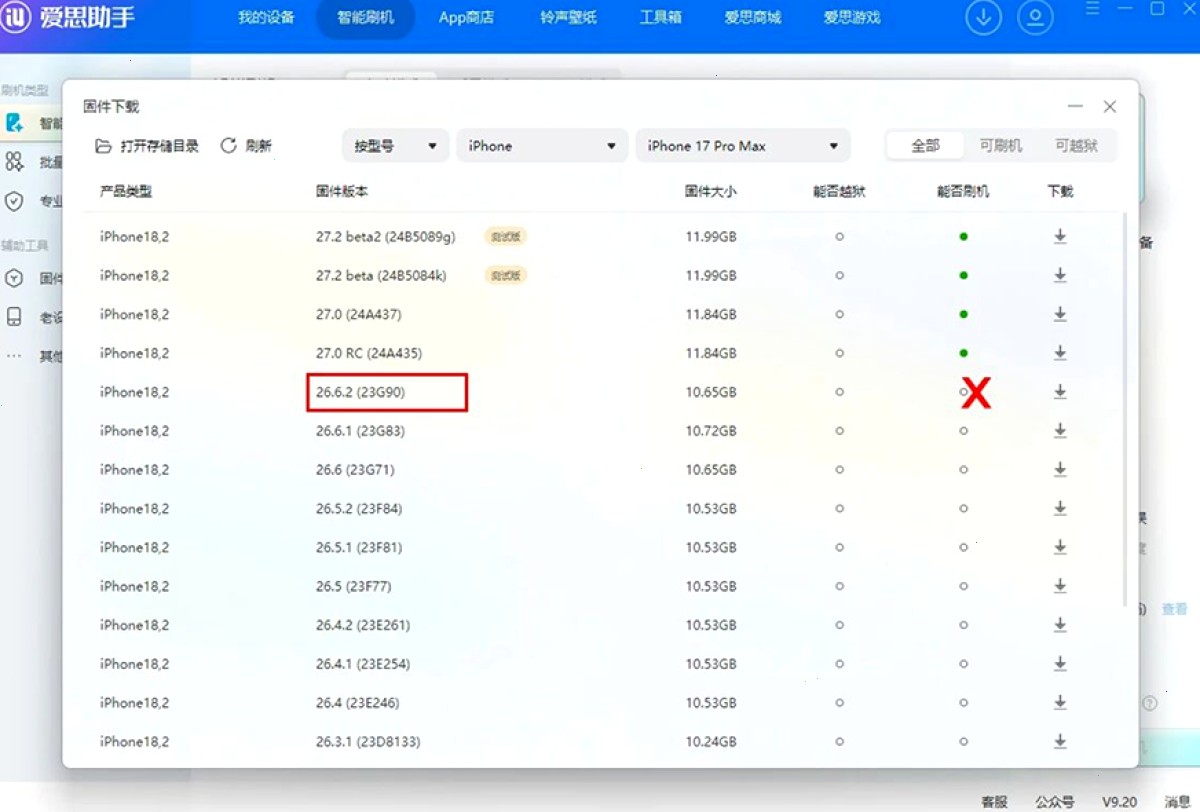Open 我的设备 tab
The width and height of the screenshot is (1200, 812).
(x=265, y=18)
